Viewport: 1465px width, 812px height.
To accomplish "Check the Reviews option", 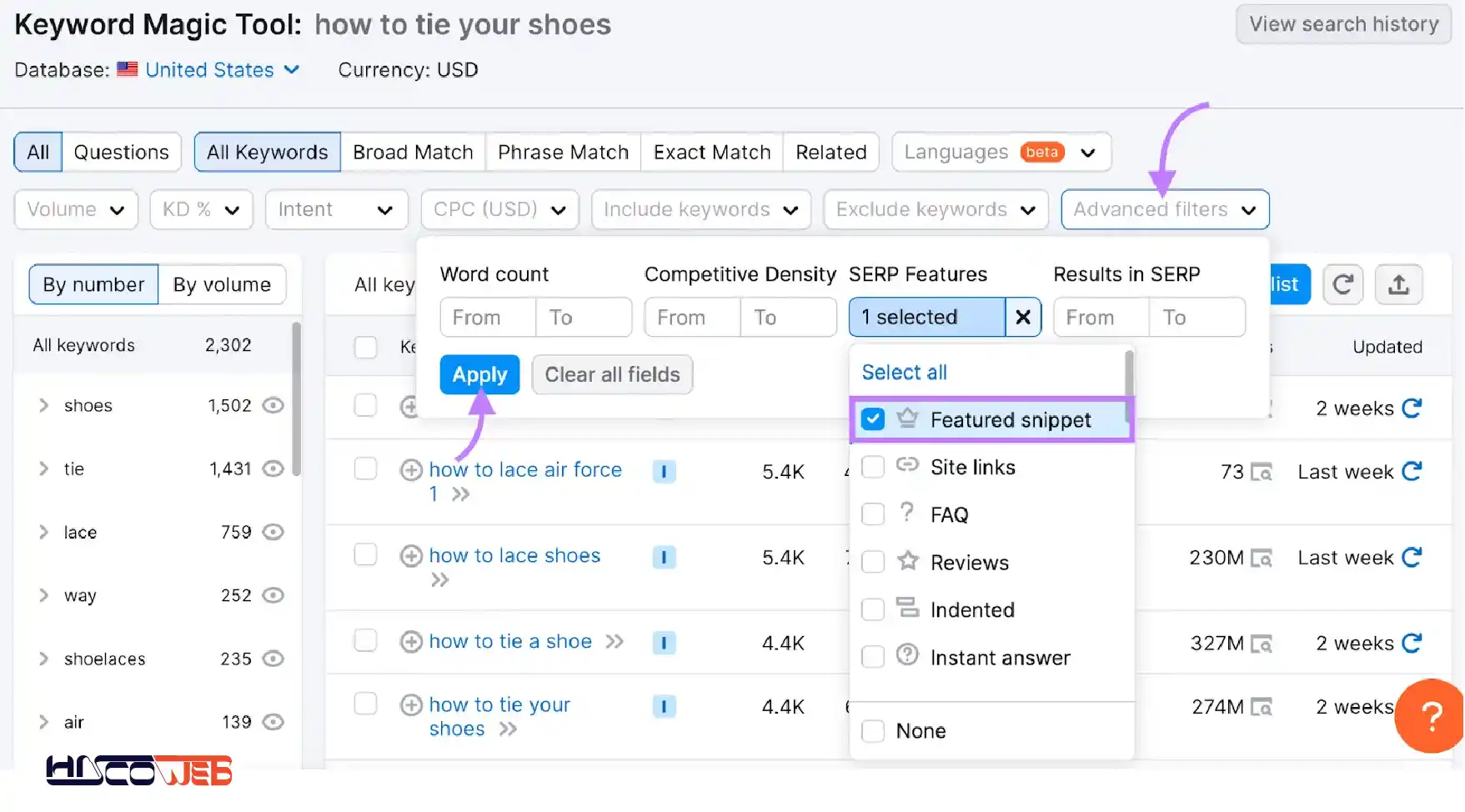I will [872, 562].
